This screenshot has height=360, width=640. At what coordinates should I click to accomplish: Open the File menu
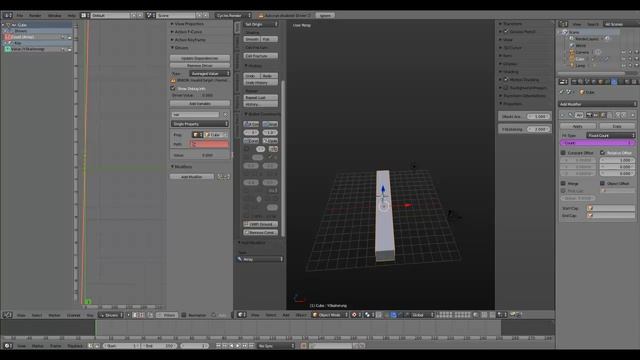(20, 15)
